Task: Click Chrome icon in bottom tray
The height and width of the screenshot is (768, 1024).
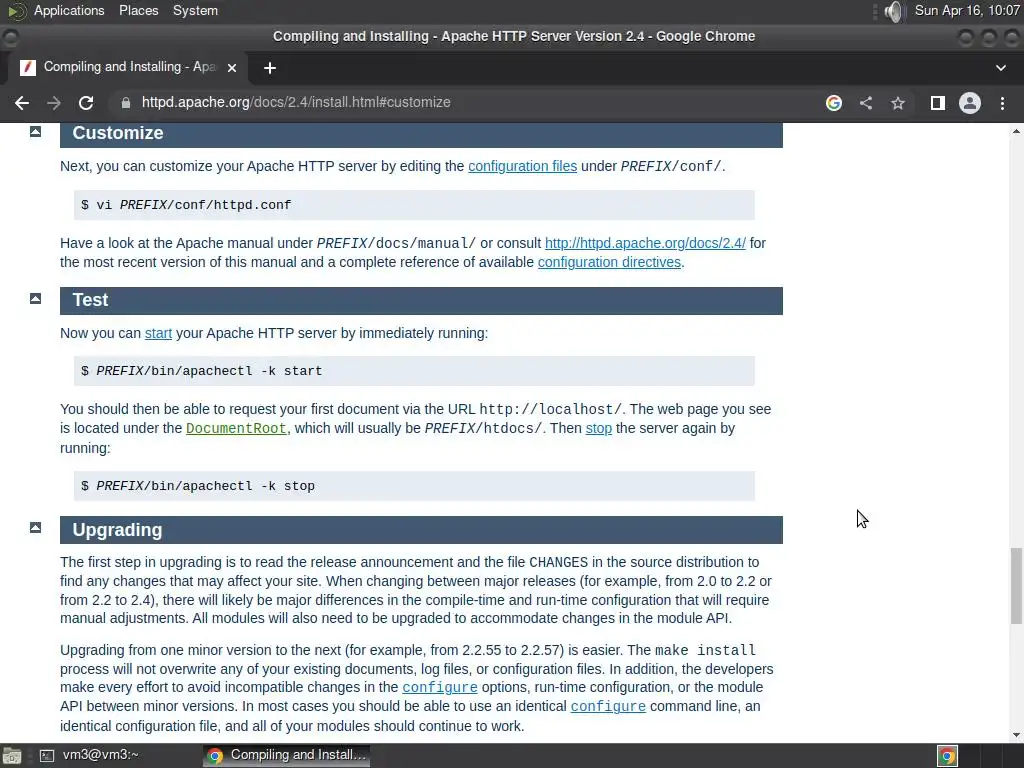Action: click(947, 756)
